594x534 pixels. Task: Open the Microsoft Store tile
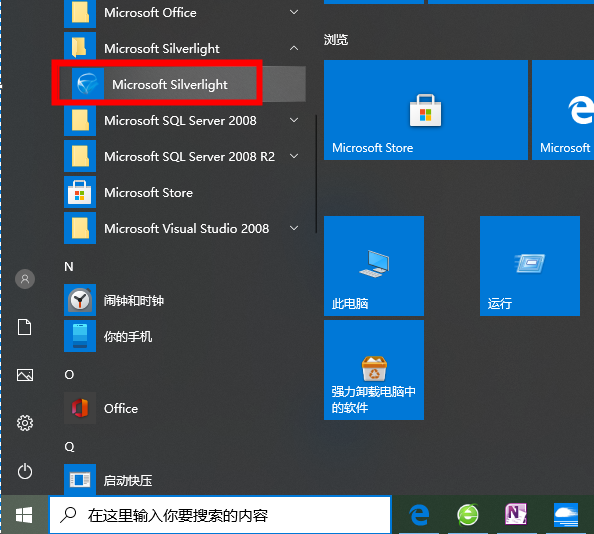(425, 110)
